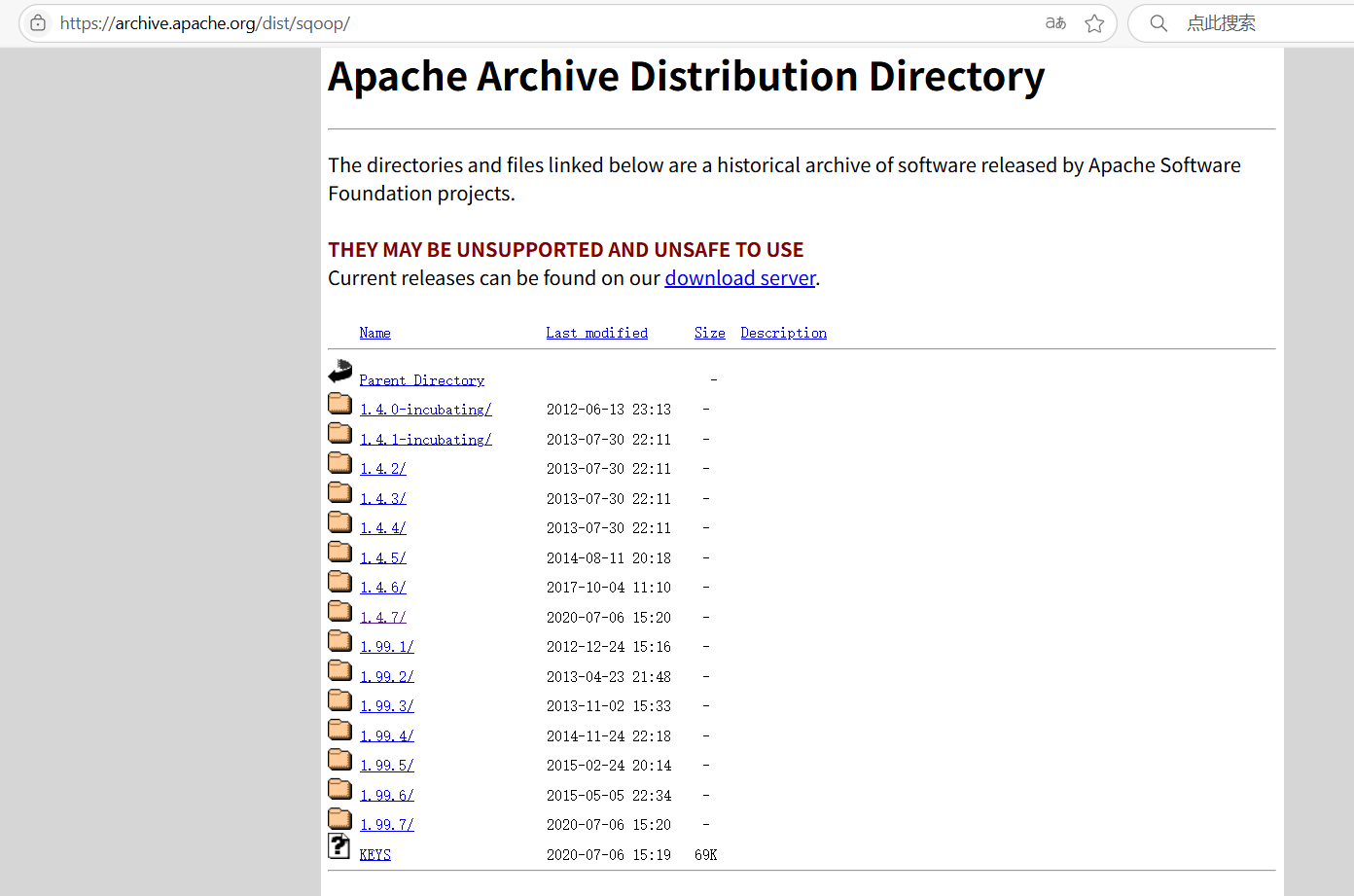Open the 1.4.4/ directory link
The image size is (1354, 896).
(x=382, y=528)
